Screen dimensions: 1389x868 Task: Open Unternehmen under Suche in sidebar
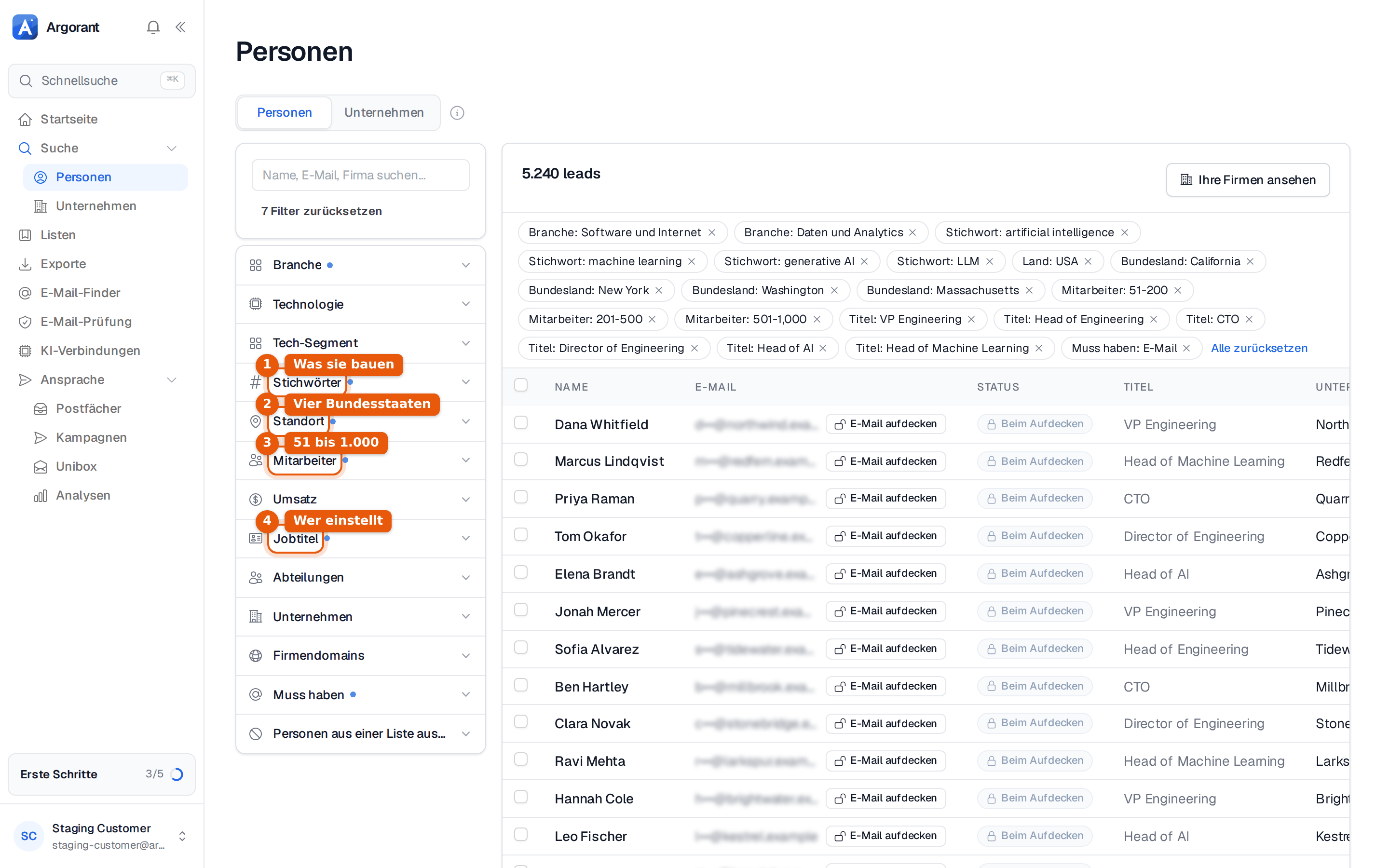pyautogui.click(x=106, y=205)
